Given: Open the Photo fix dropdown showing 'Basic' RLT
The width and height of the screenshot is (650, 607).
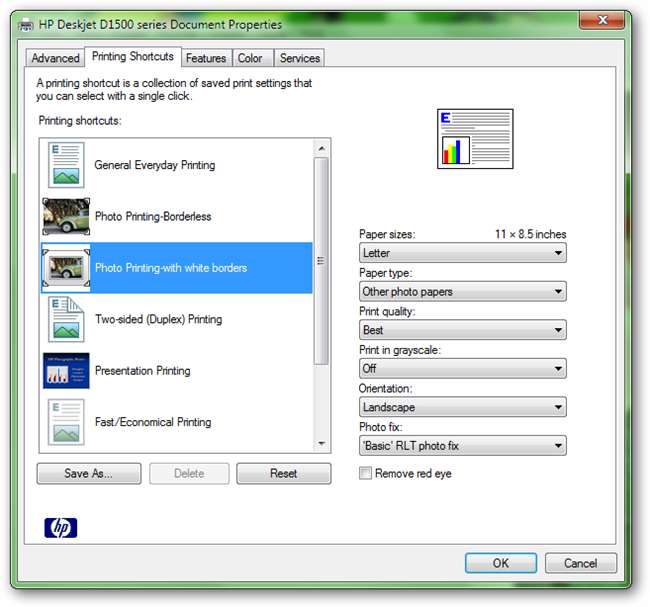Looking at the screenshot, I should (x=463, y=446).
